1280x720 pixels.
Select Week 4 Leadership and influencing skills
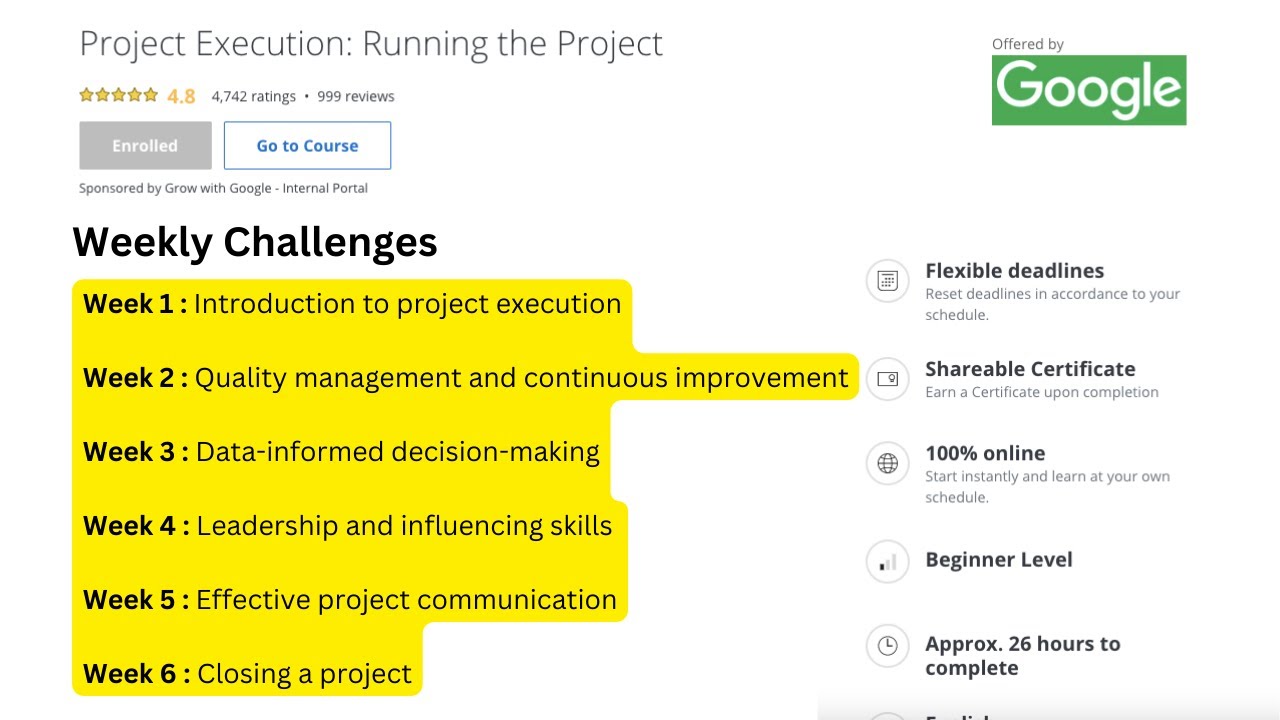[347, 526]
